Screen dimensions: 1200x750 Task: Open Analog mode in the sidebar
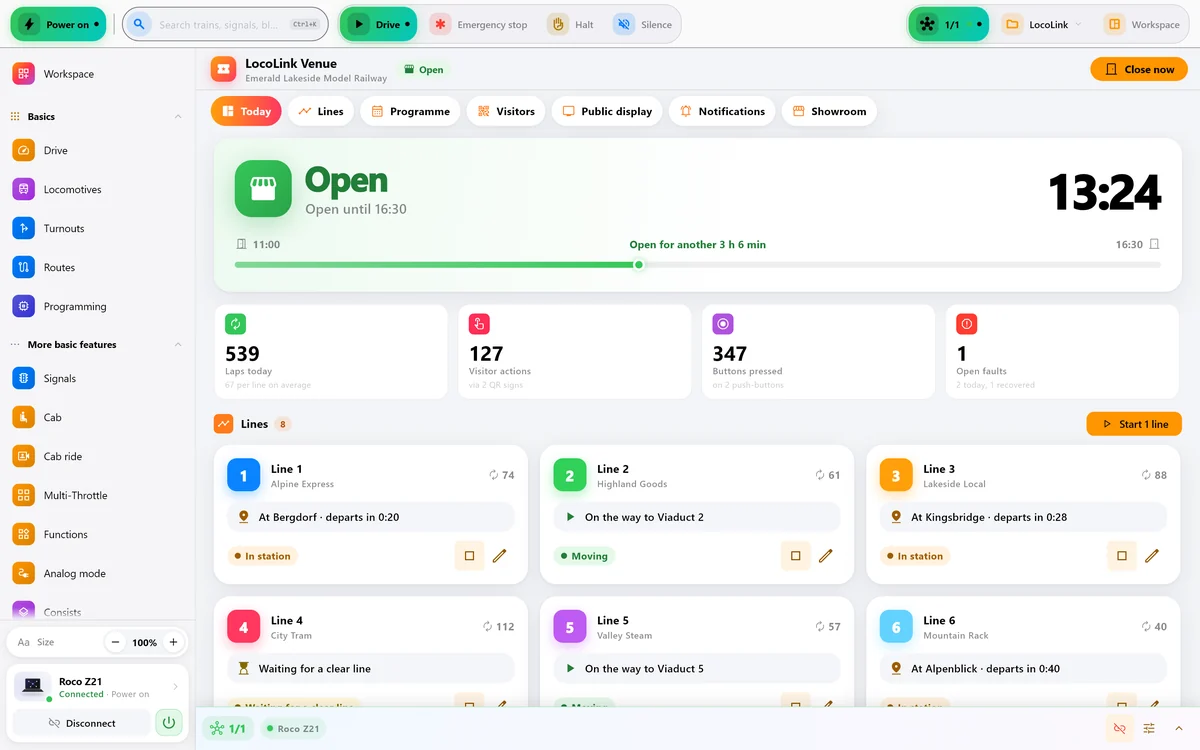[97, 573]
